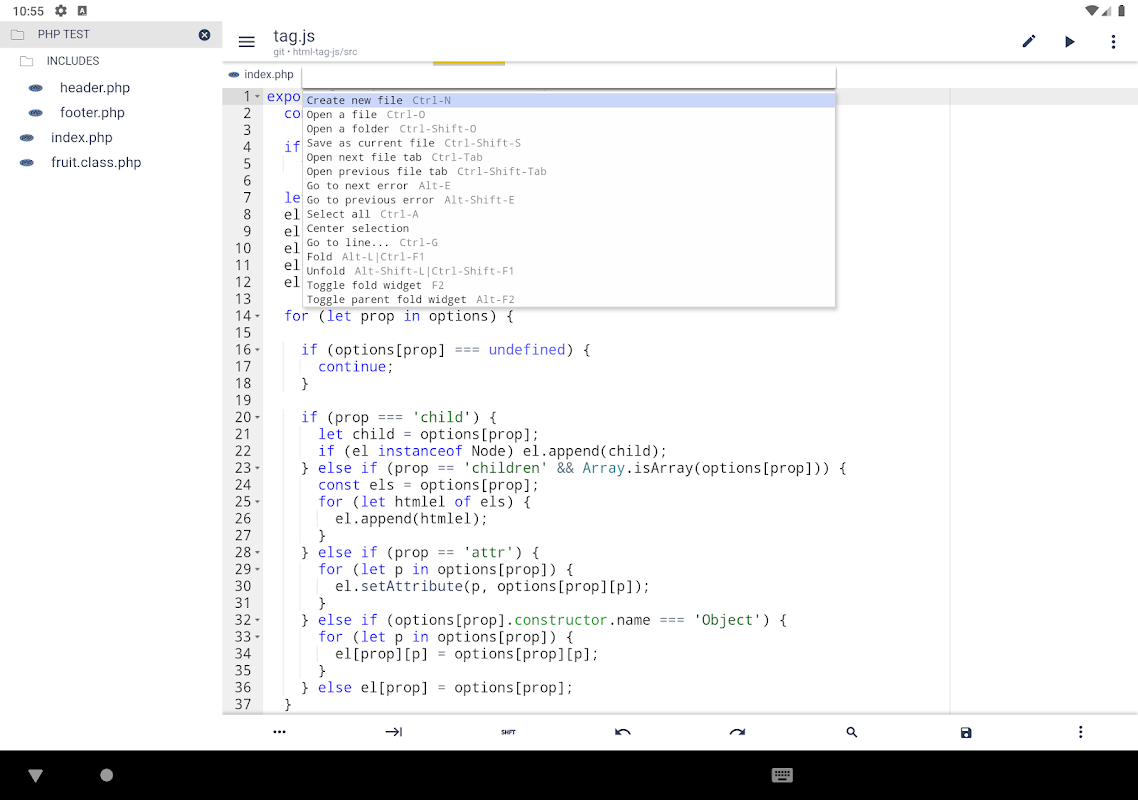Click PHP icon beside fruit.class.php
Viewport: 1138px width, 800px height.
click(x=27, y=163)
